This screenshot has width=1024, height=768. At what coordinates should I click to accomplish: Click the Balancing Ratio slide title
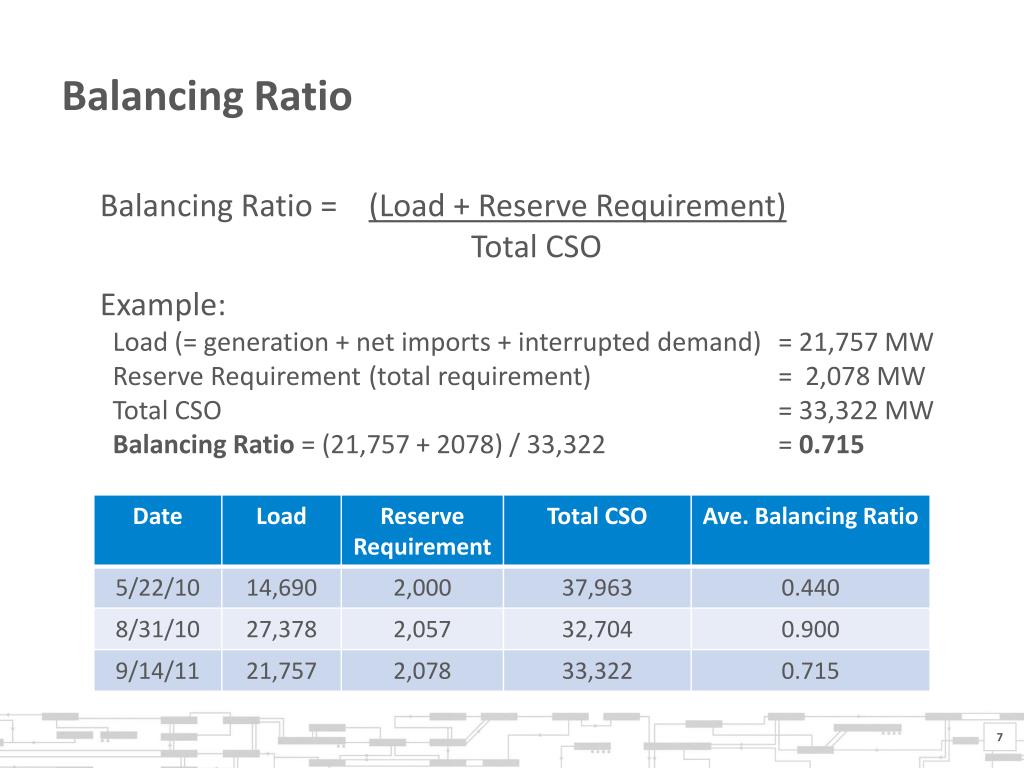click(207, 98)
